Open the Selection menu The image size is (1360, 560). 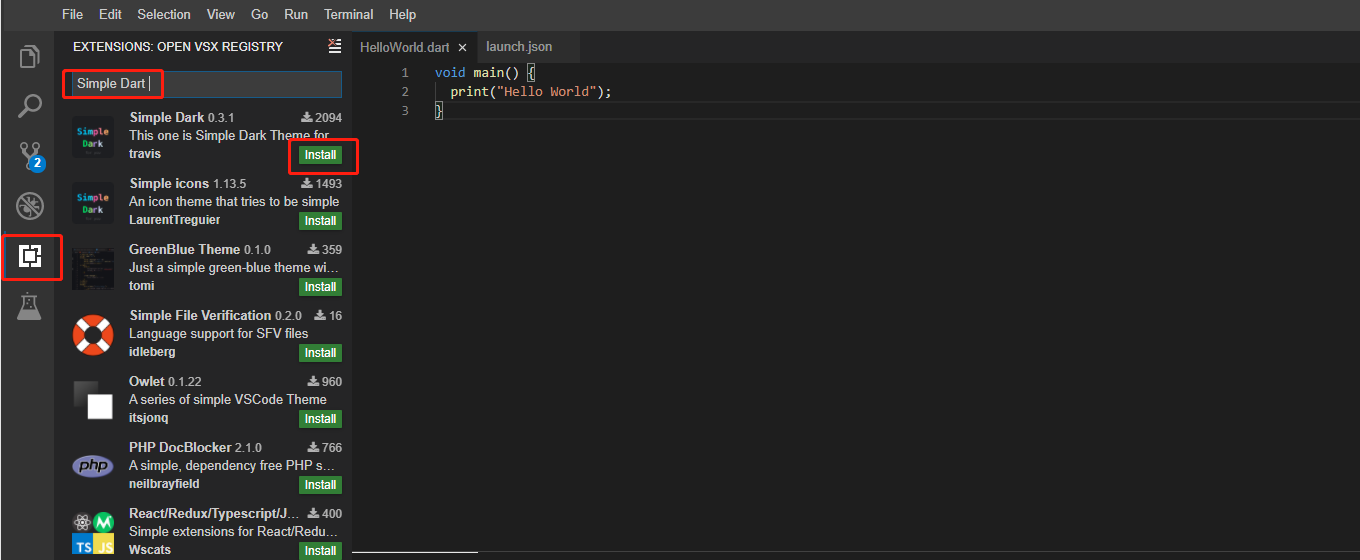(164, 14)
